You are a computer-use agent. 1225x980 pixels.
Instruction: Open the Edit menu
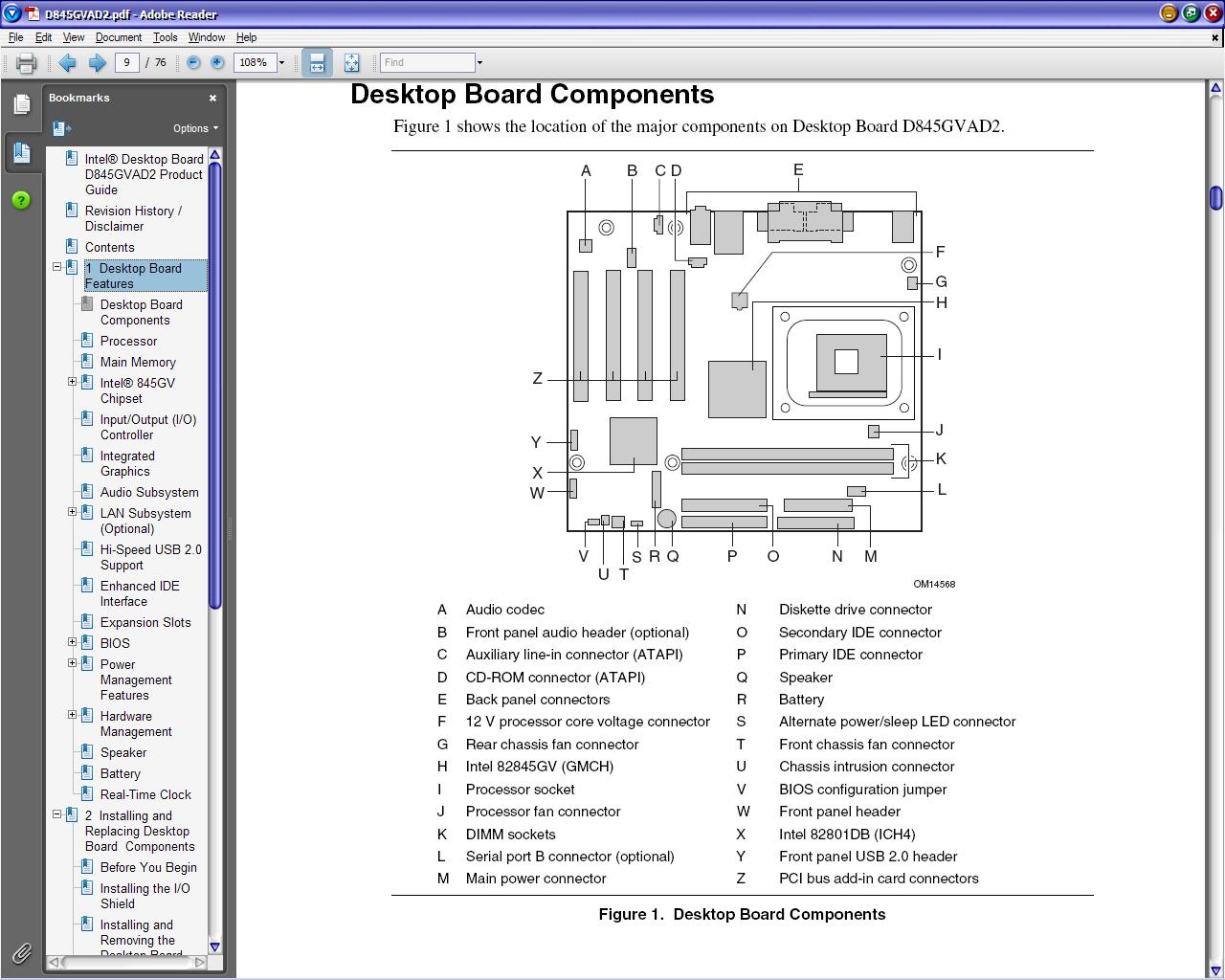pos(44,37)
